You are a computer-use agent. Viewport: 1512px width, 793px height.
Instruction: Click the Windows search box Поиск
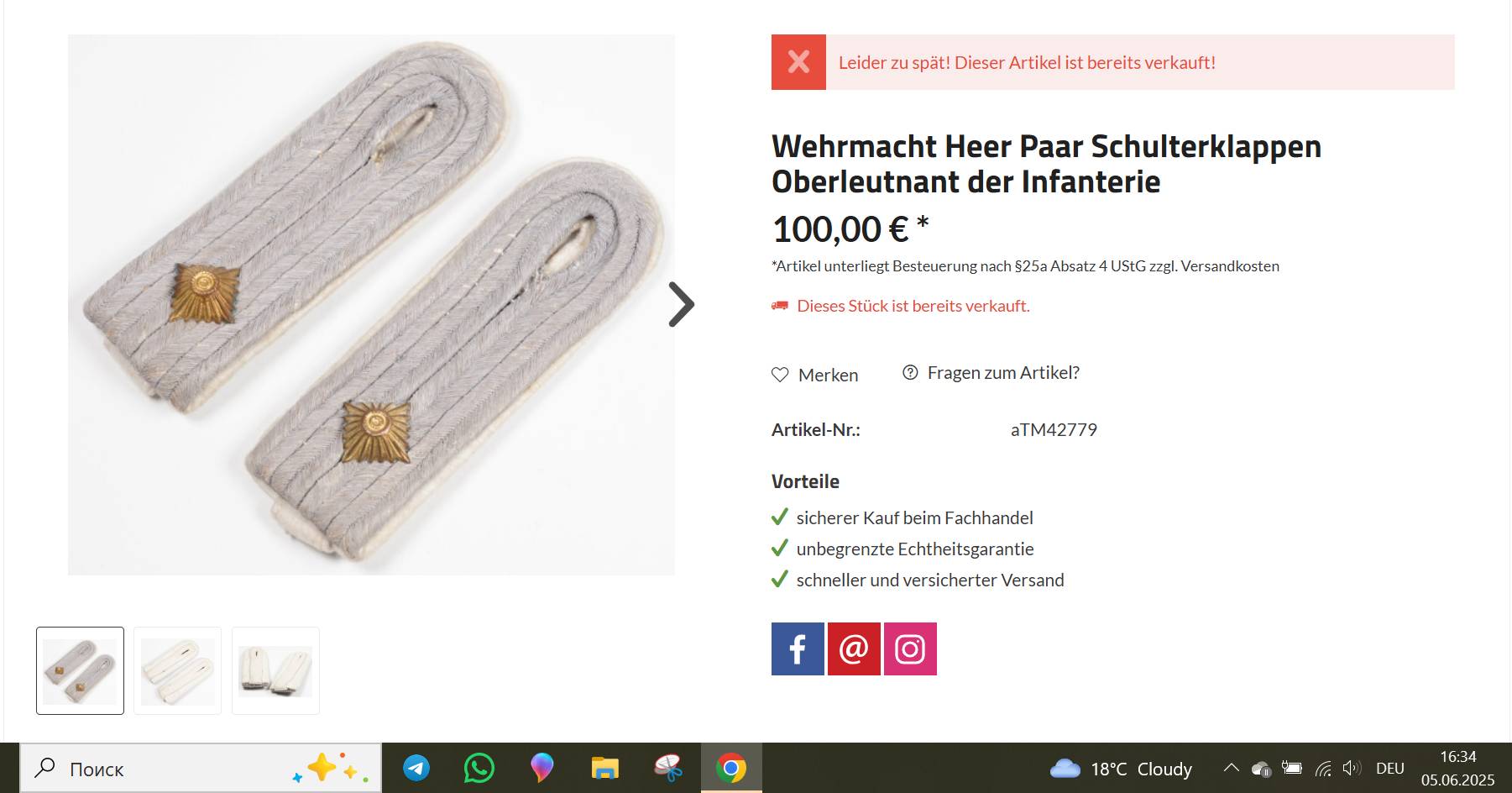pyautogui.click(x=201, y=768)
